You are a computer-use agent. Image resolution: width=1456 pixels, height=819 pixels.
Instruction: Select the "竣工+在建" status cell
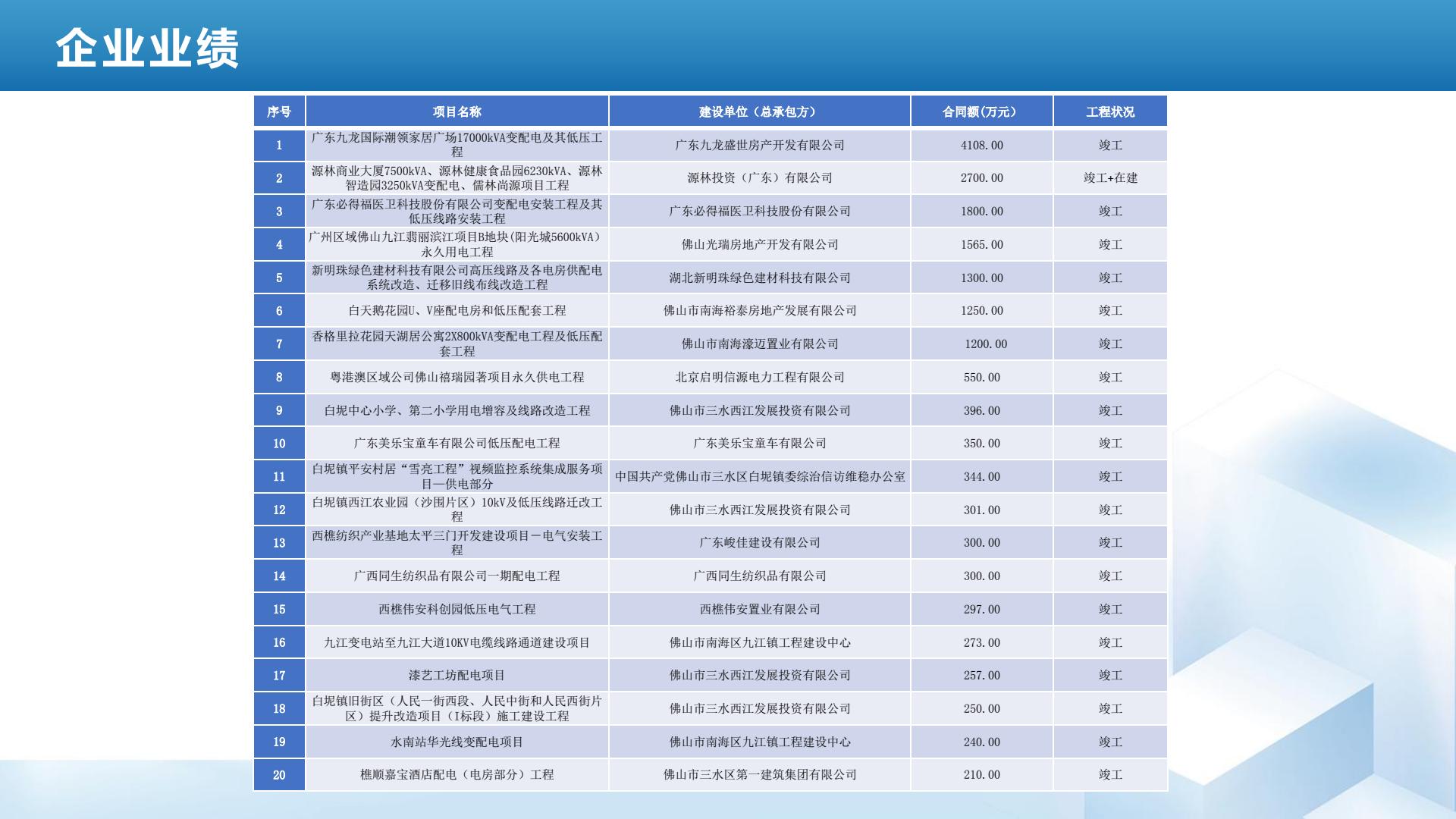coord(1110,177)
